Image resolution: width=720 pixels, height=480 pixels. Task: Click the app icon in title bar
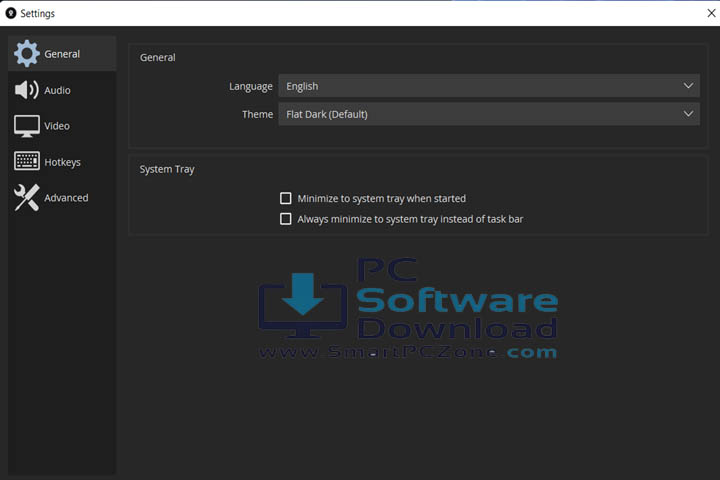click(11, 13)
